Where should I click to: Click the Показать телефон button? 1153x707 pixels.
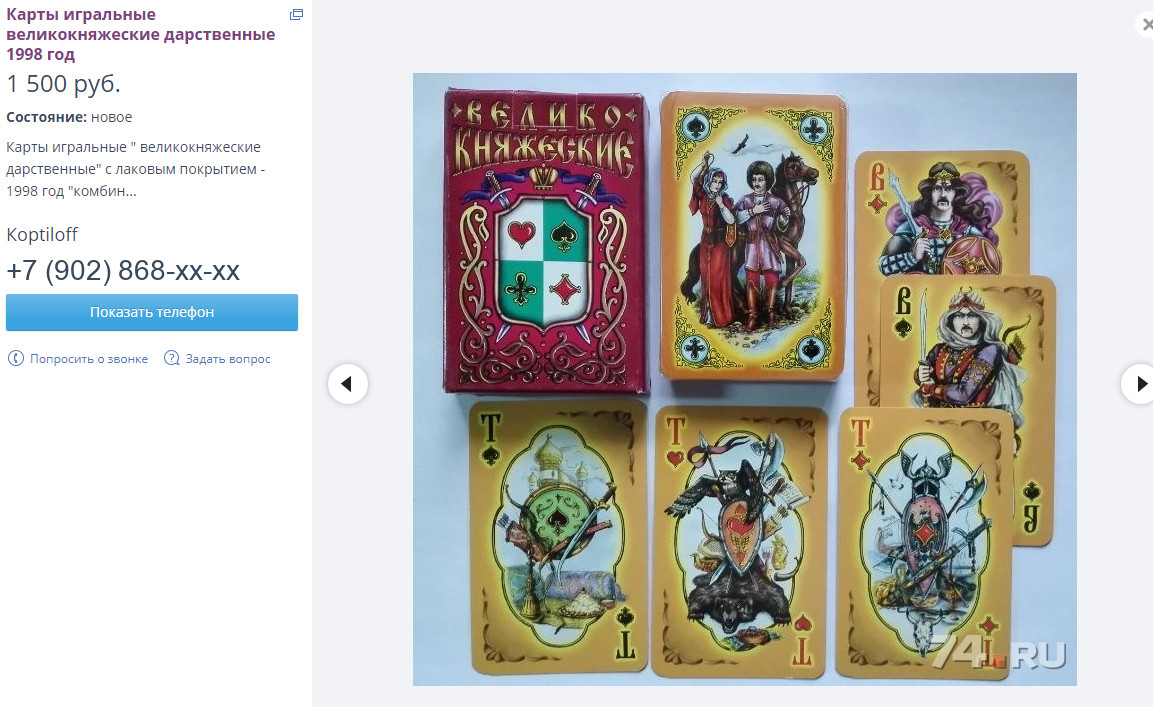pyautogui.click(x=152, y=313)
